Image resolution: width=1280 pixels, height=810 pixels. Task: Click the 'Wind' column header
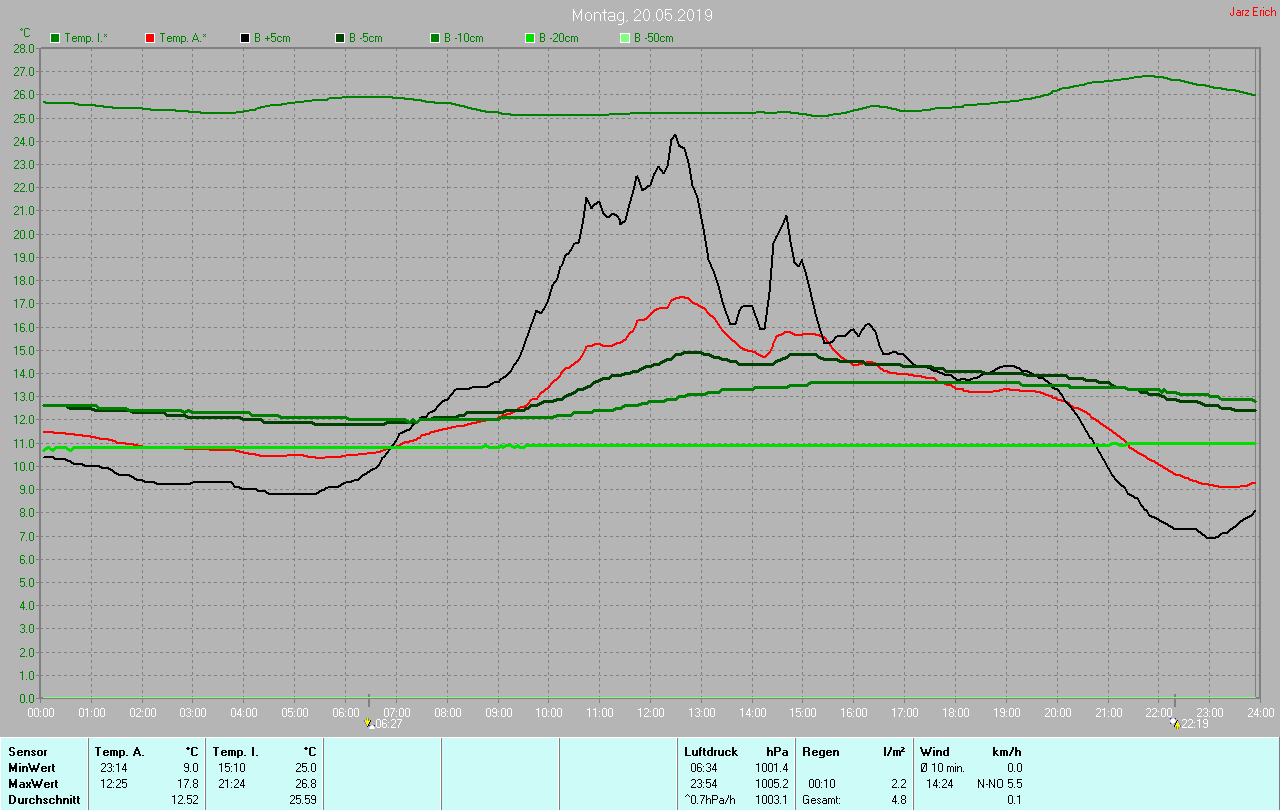[935, 751]
